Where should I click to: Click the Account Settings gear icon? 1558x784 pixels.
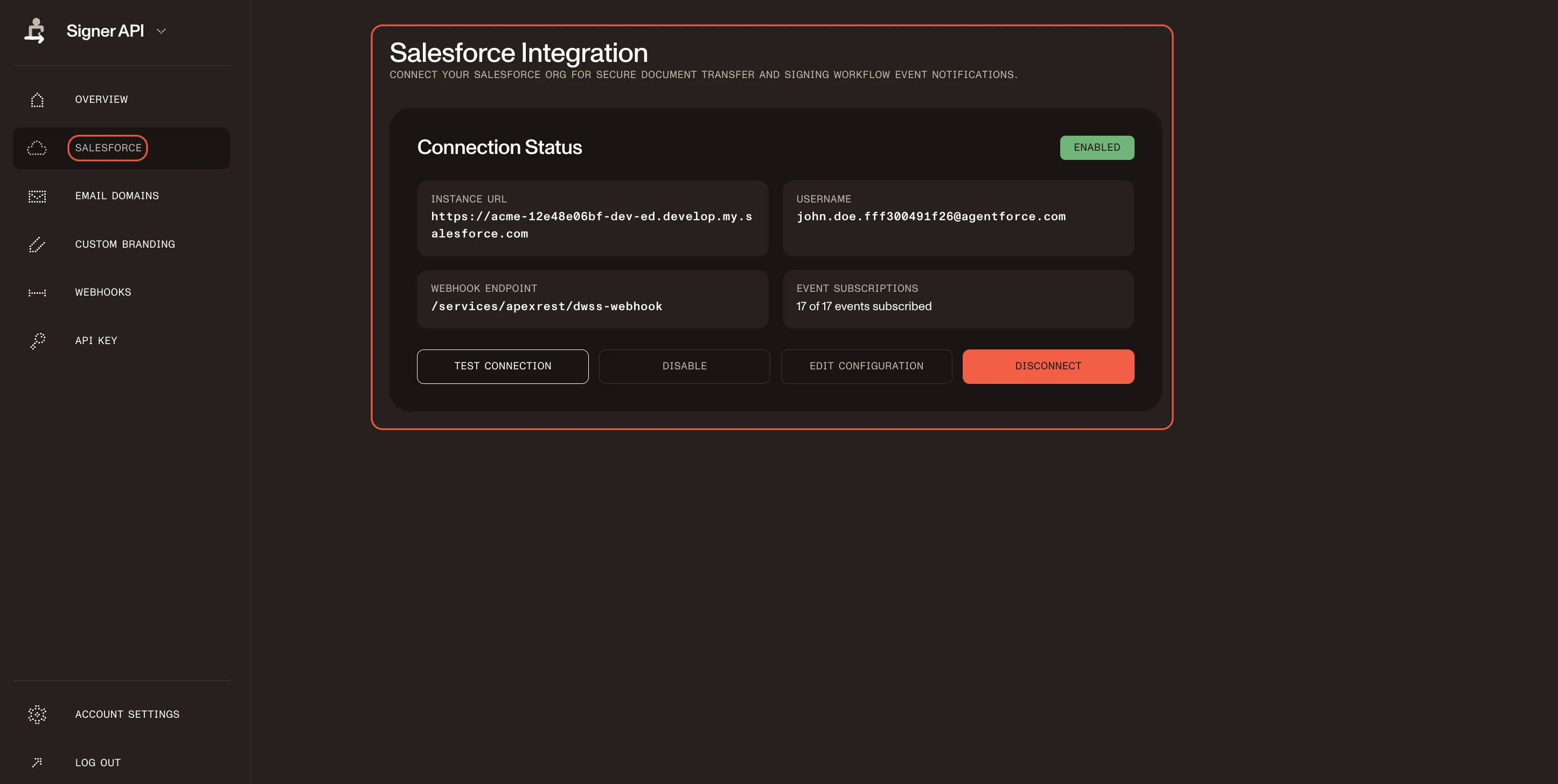[37, 715]
